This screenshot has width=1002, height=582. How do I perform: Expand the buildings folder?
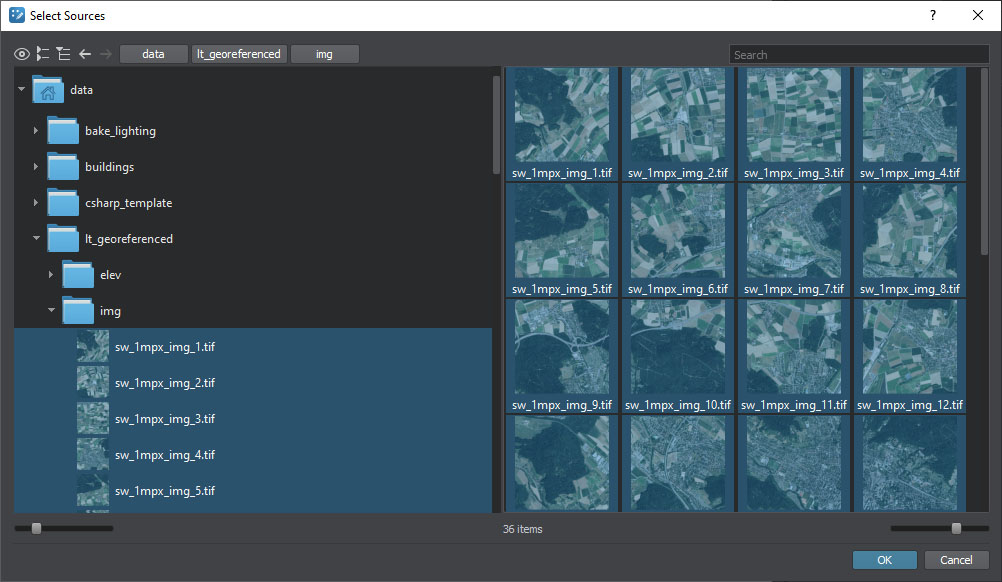tap(36, 167)
